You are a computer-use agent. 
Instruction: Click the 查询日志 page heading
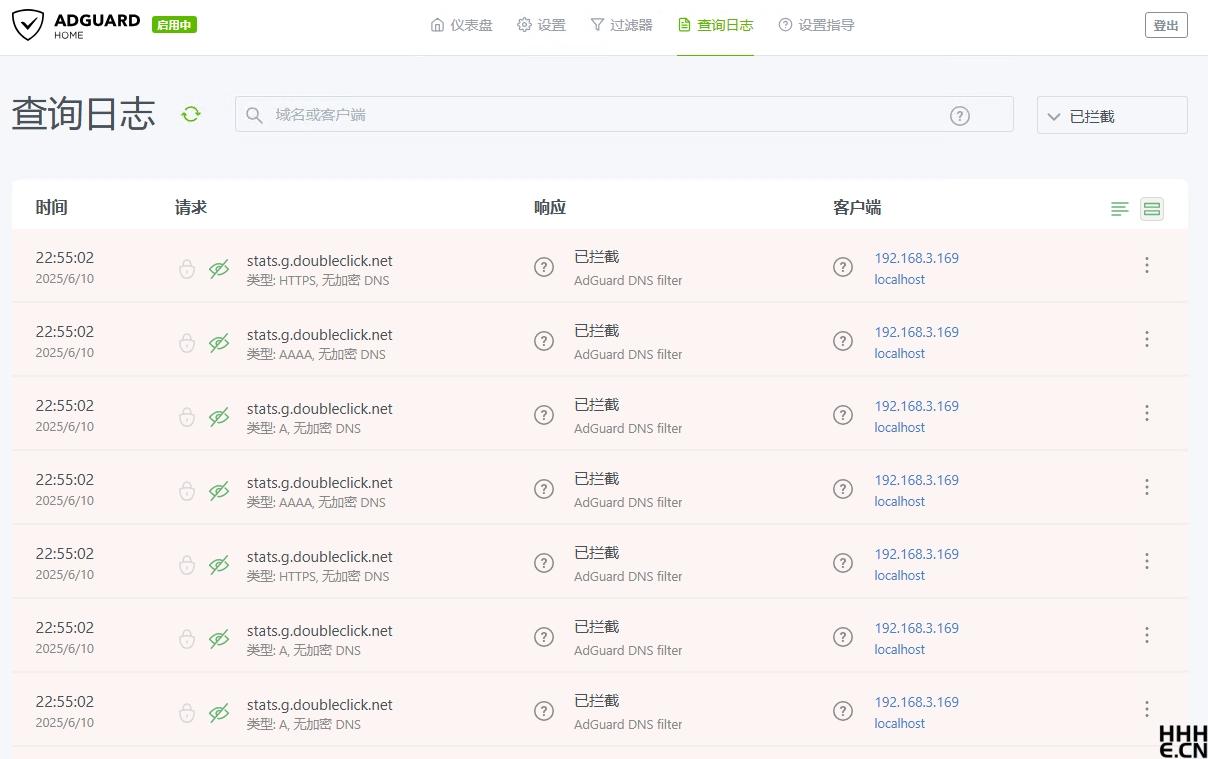click(x=83, y=114)
